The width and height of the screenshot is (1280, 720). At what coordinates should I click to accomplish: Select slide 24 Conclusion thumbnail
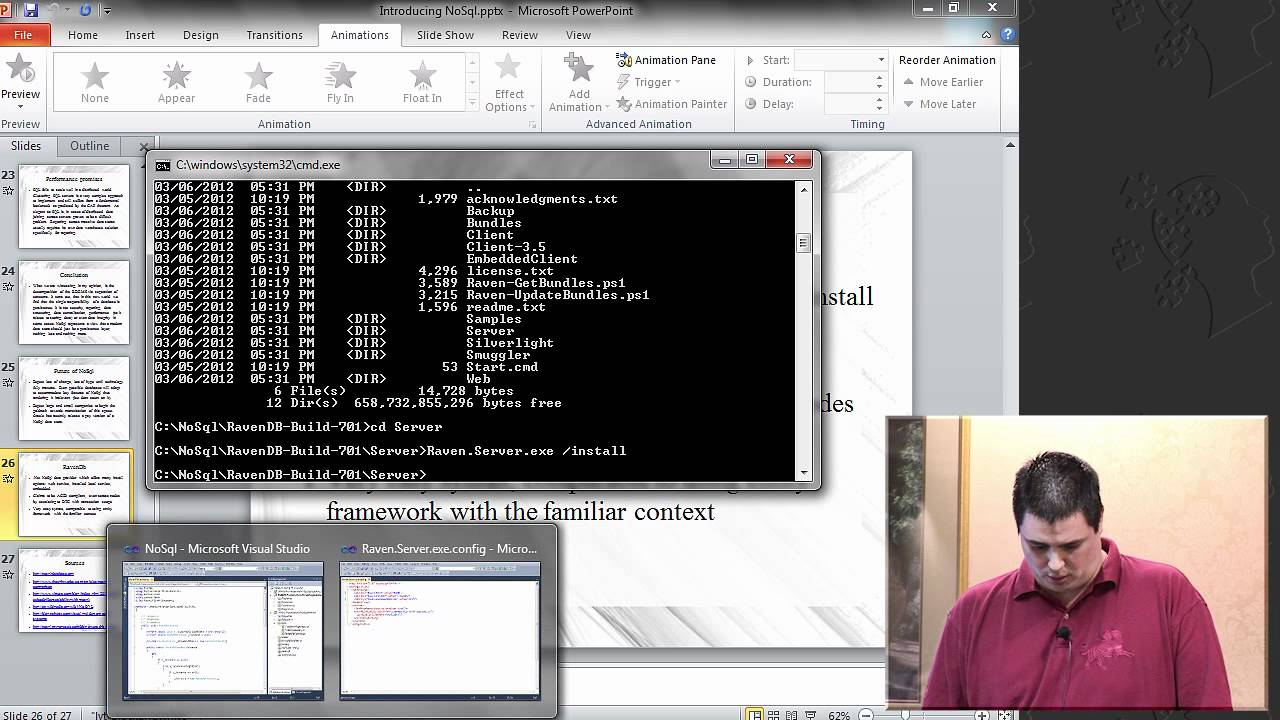(x=74, y=303)
